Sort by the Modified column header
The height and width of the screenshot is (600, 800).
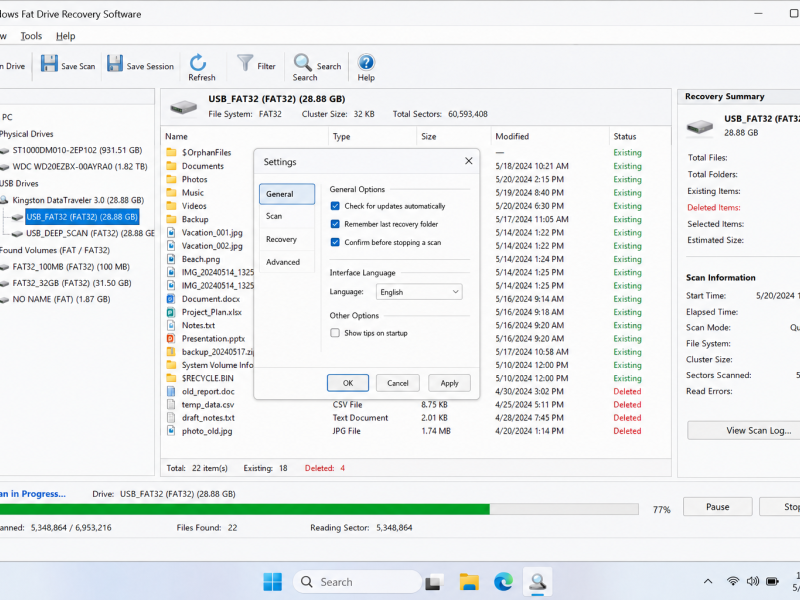(x=550, y=136)
